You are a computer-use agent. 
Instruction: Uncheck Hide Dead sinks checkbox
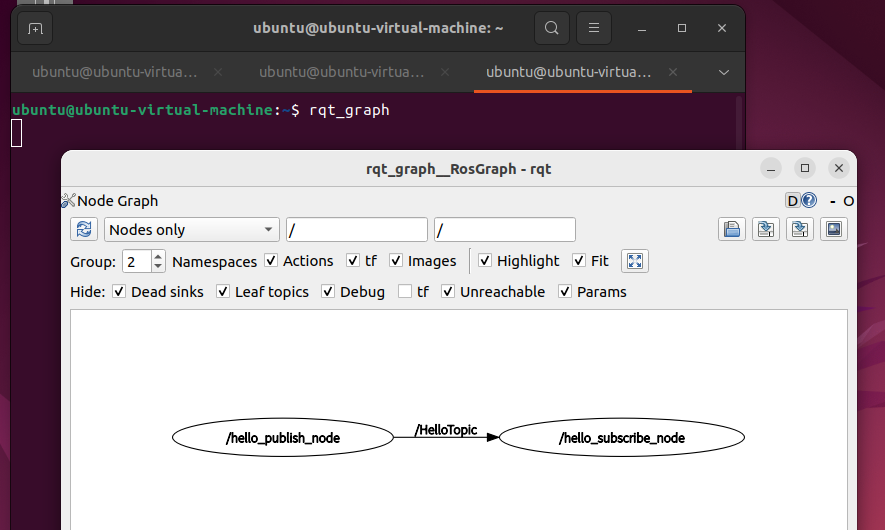[119, 292]
